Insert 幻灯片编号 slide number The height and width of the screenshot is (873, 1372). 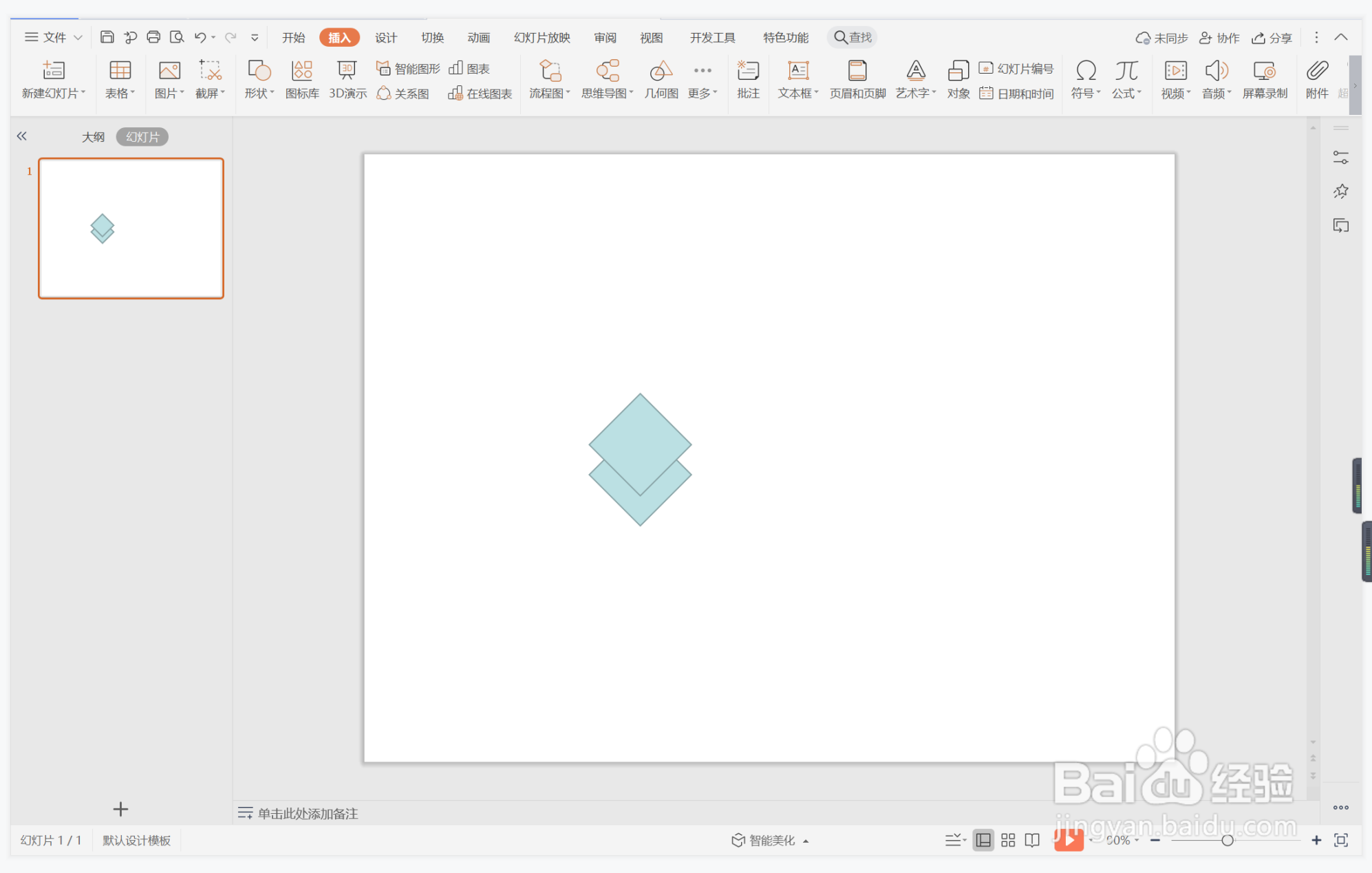click(x=1016, y=69)
